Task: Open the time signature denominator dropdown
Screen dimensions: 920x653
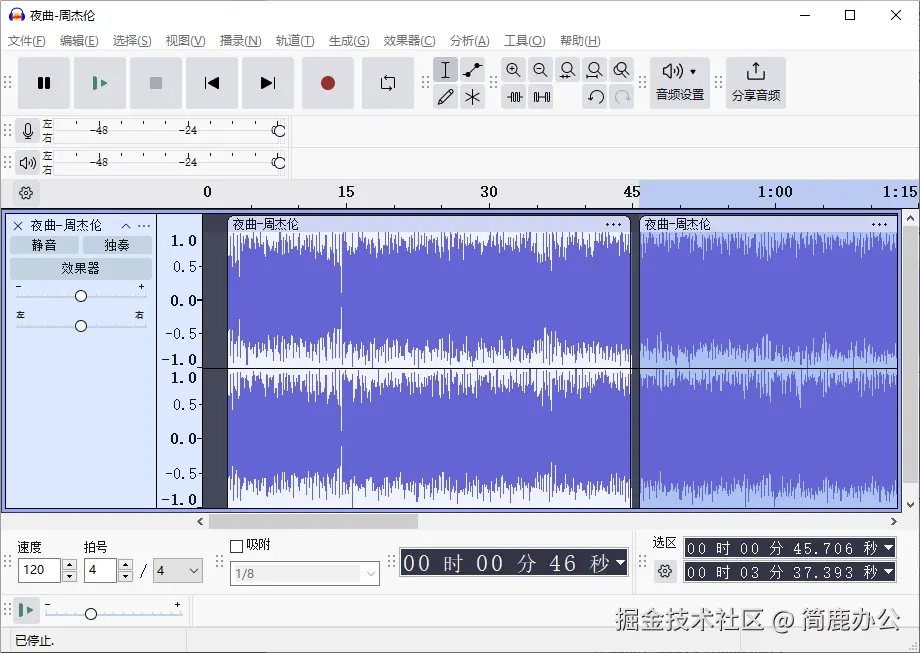Action: 177,570
